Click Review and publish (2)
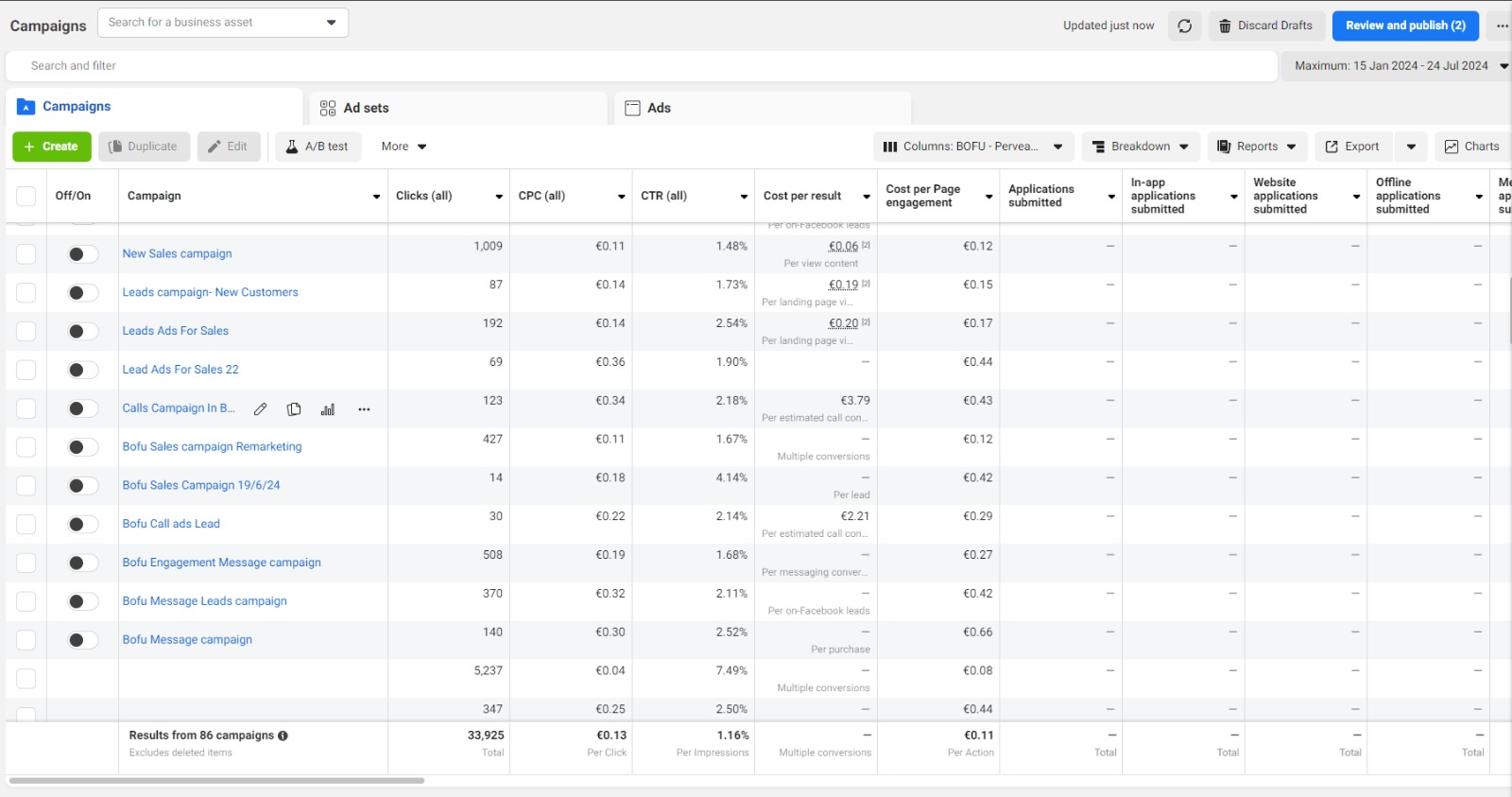1512x797 pixels. pos(1405,26)
